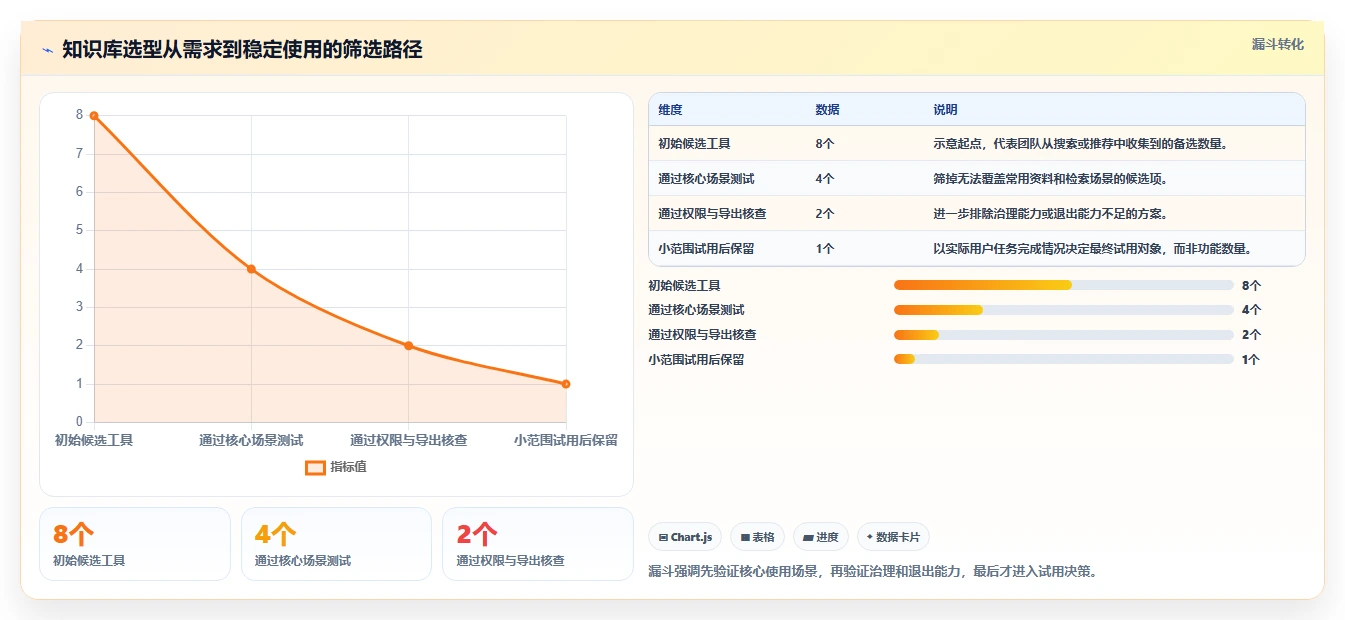
Task: Click the 说明 column header
Action: tap(946, 110)
